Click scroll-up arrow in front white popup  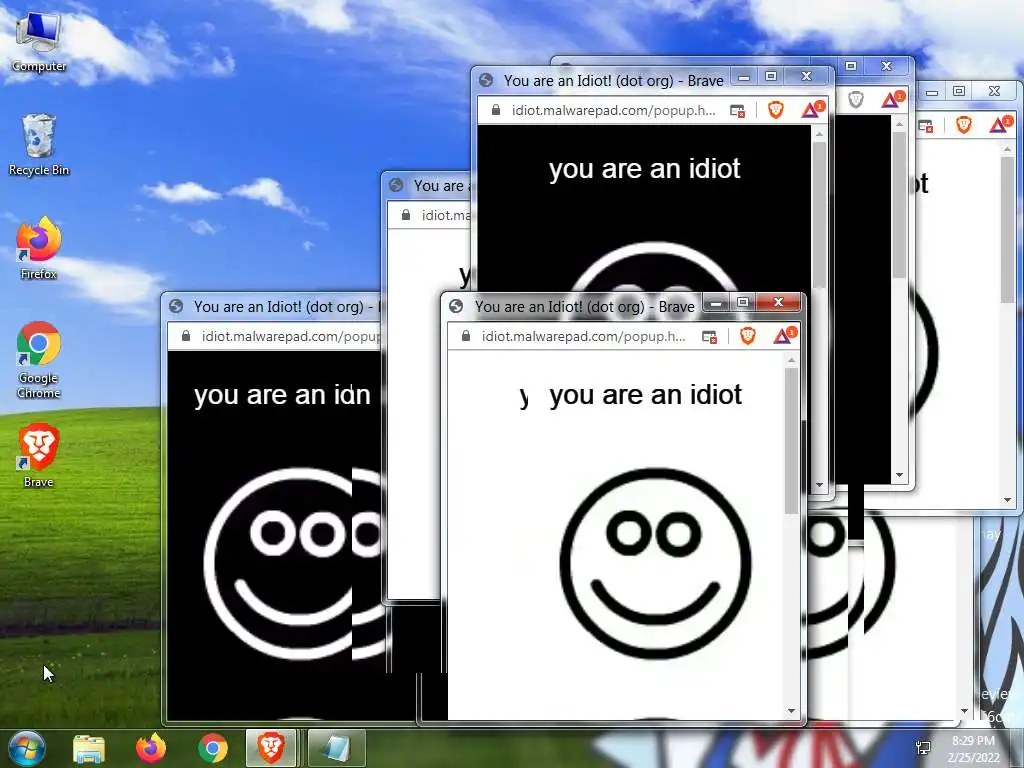point(792,360)
